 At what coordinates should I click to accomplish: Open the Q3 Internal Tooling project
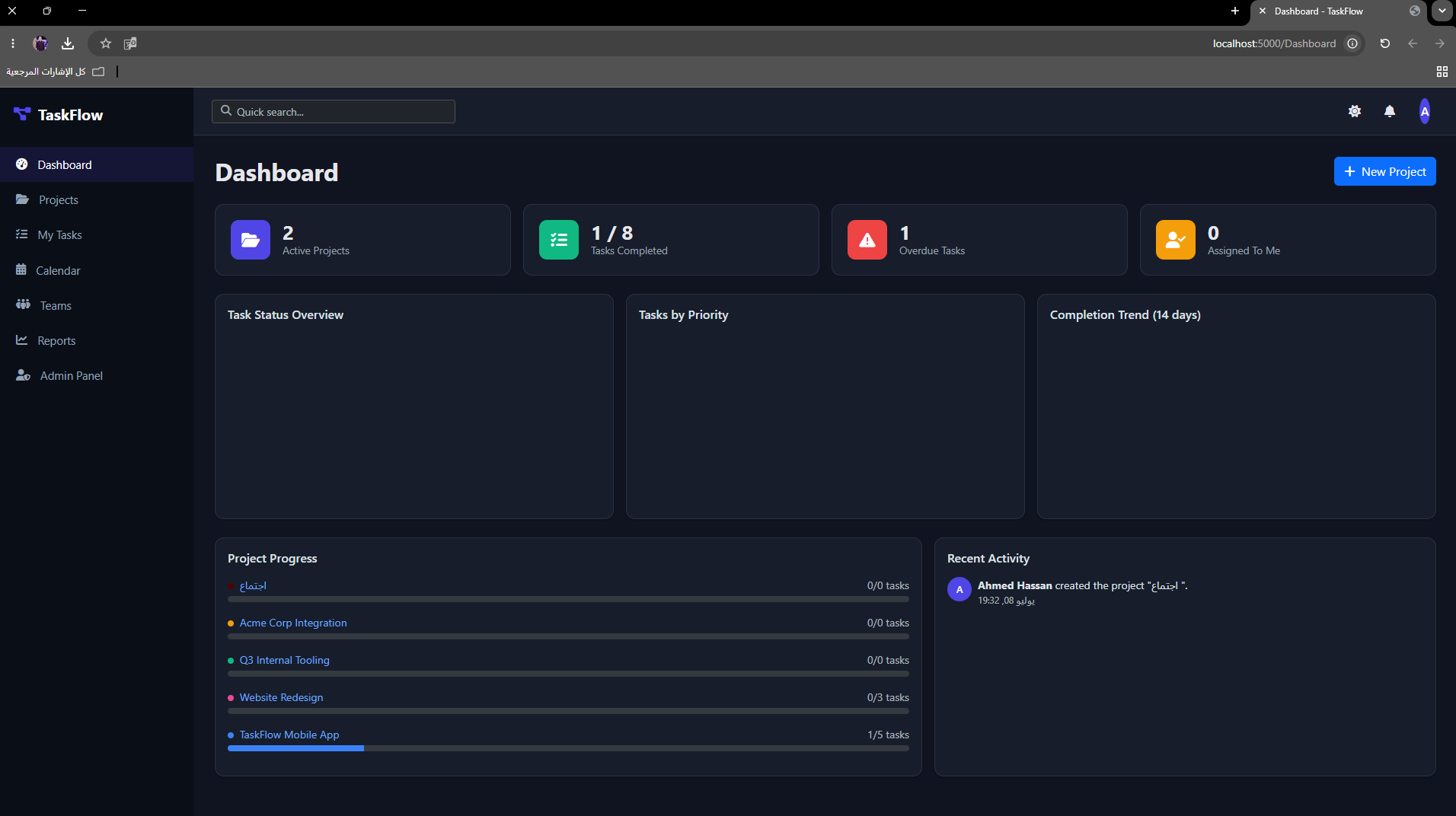tap(285, 660)
